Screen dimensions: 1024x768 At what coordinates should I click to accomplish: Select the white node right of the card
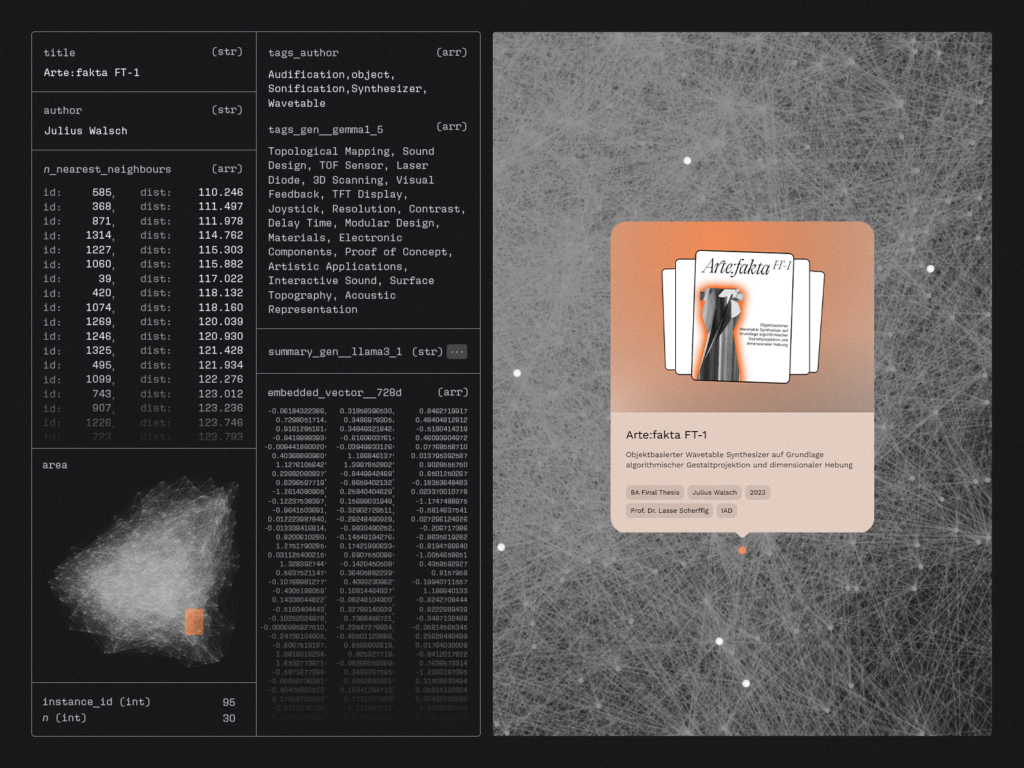[930, 269]
